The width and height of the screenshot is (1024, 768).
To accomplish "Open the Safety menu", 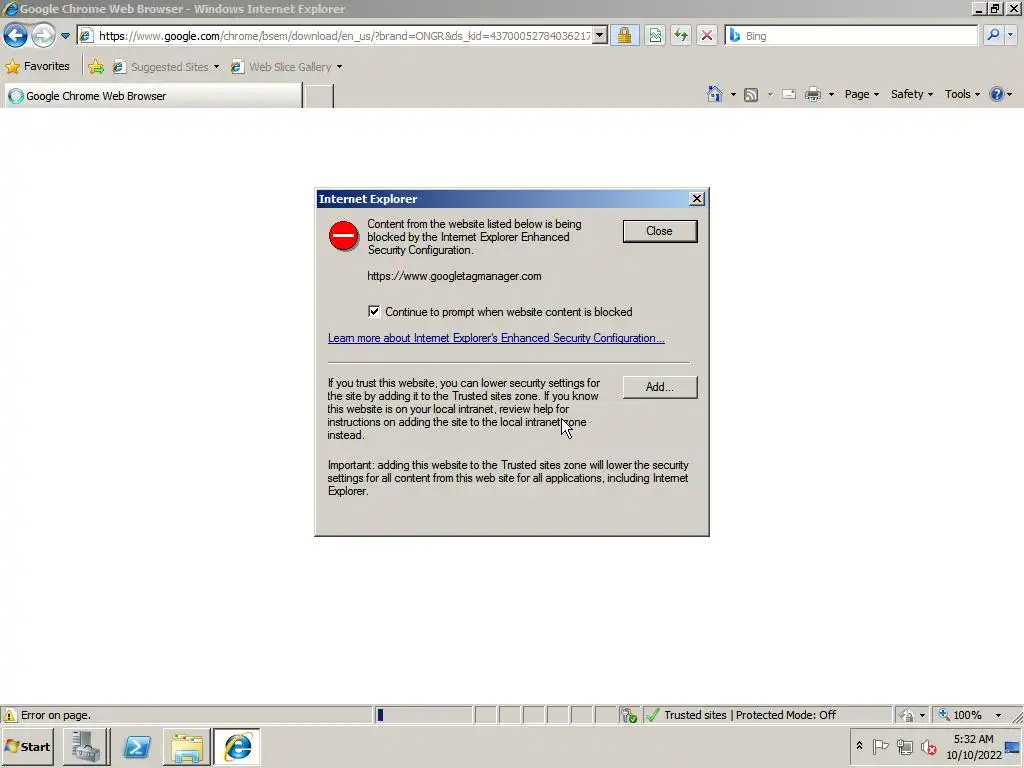I will (912, 94).
